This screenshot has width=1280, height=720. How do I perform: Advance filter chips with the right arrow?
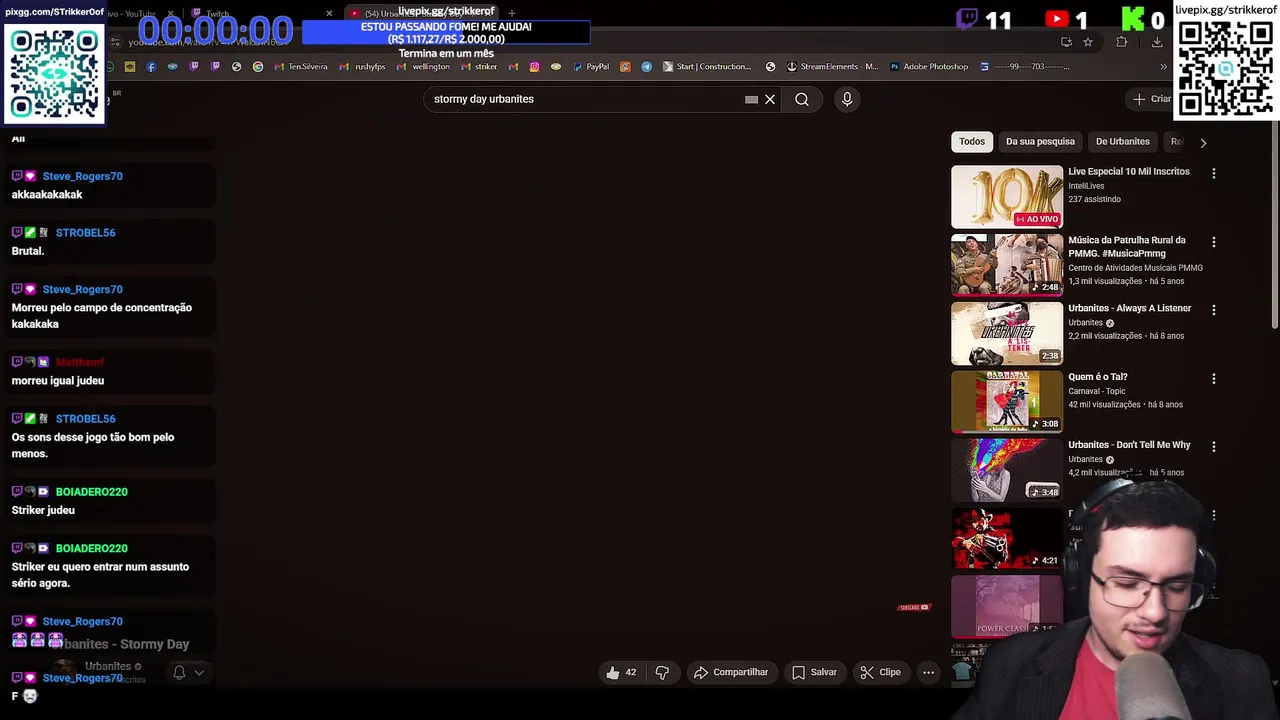coord(1203,142)
